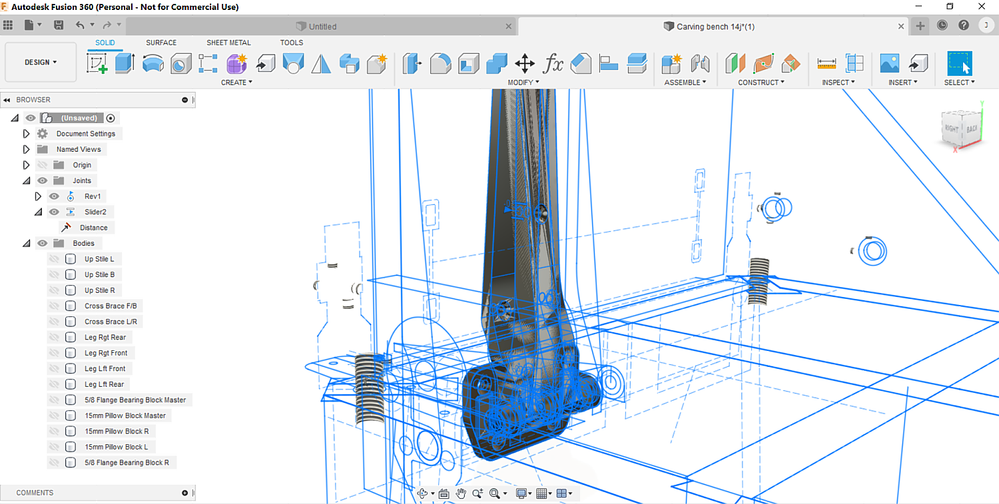Show the Leg Rgt Rear body
This screenshot has height=504, width=999.
54,337
